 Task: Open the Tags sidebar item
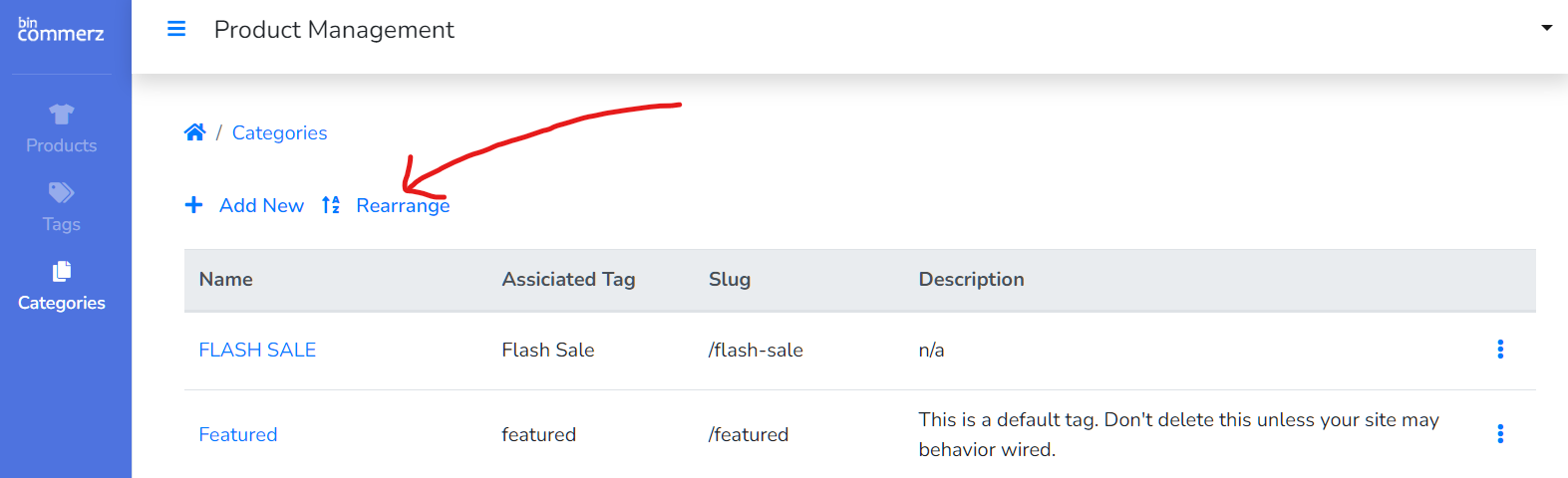click(x=61, y=224)
